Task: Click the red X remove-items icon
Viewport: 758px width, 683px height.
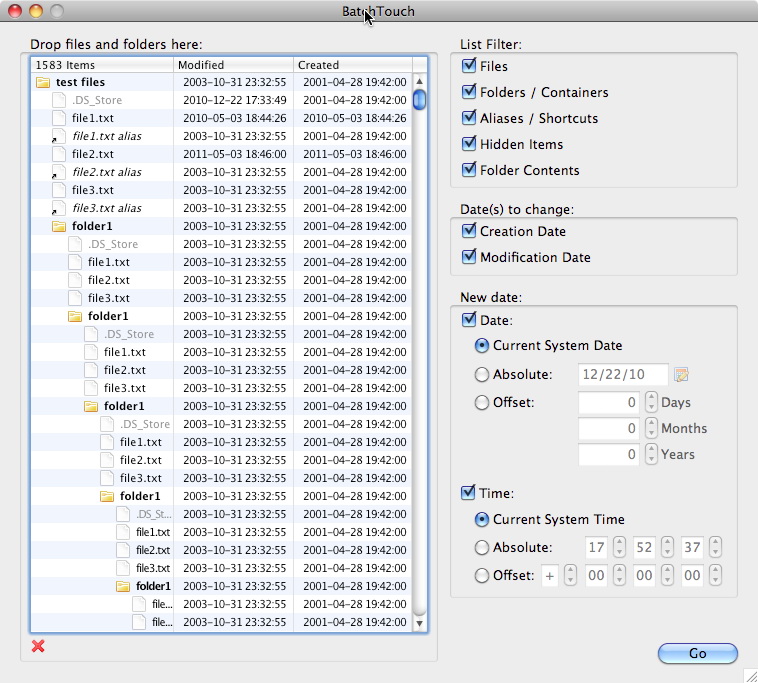Action: coord(38,646)
